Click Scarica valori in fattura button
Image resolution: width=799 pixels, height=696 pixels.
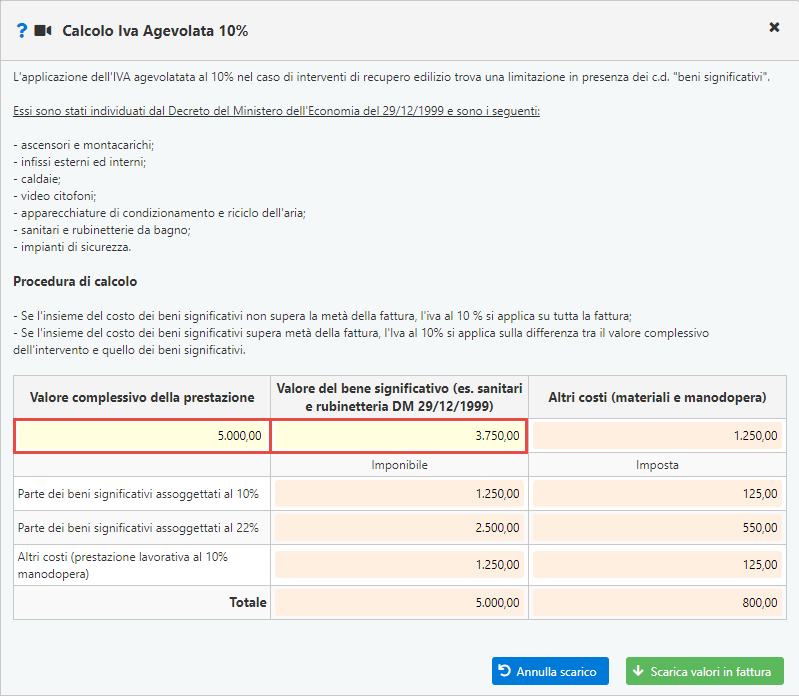(705, 671)
